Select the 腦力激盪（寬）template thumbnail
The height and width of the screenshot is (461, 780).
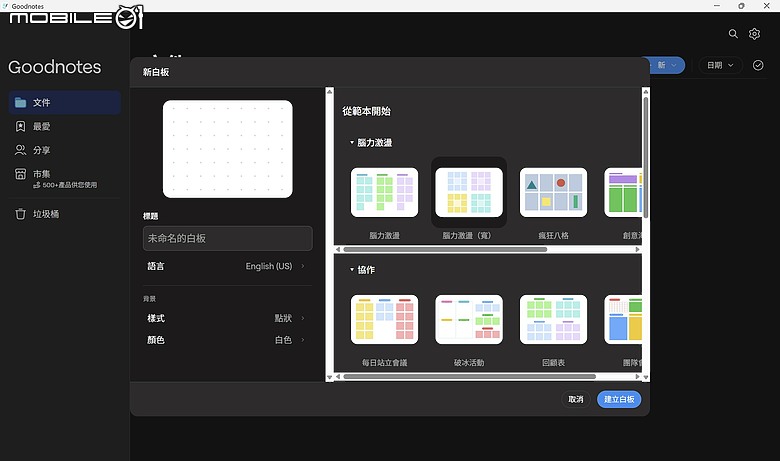coord(469,192)
